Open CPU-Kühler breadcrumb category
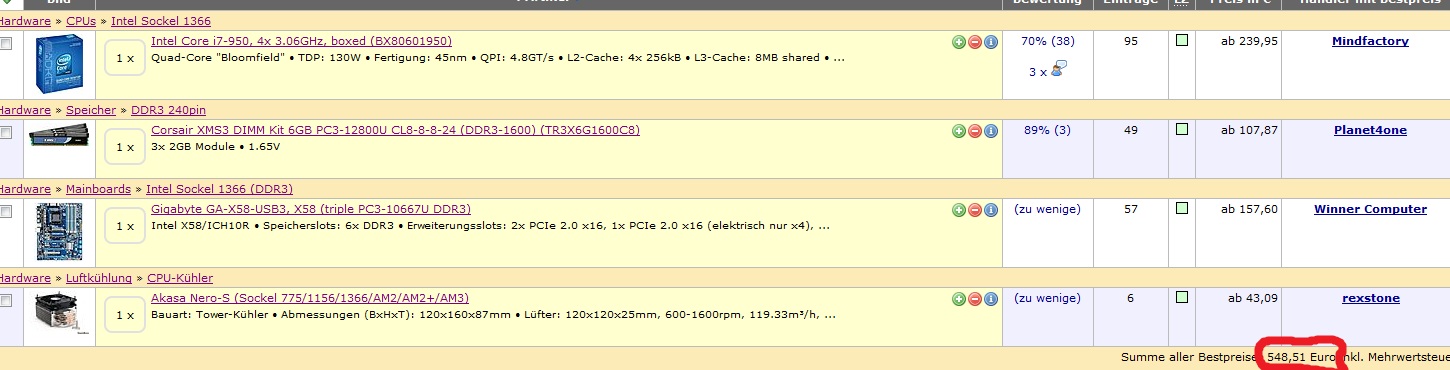This screenshot has width=1450, height=370. [x=180, y=278]
